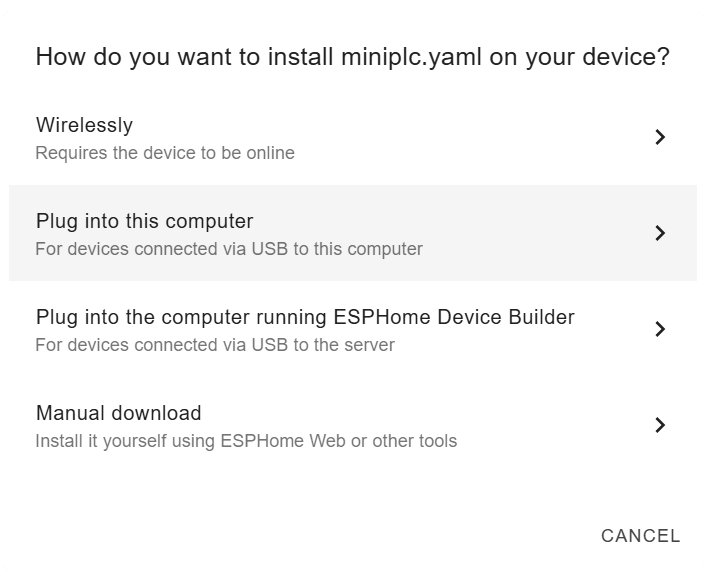Pick the Manual download option

353,425
